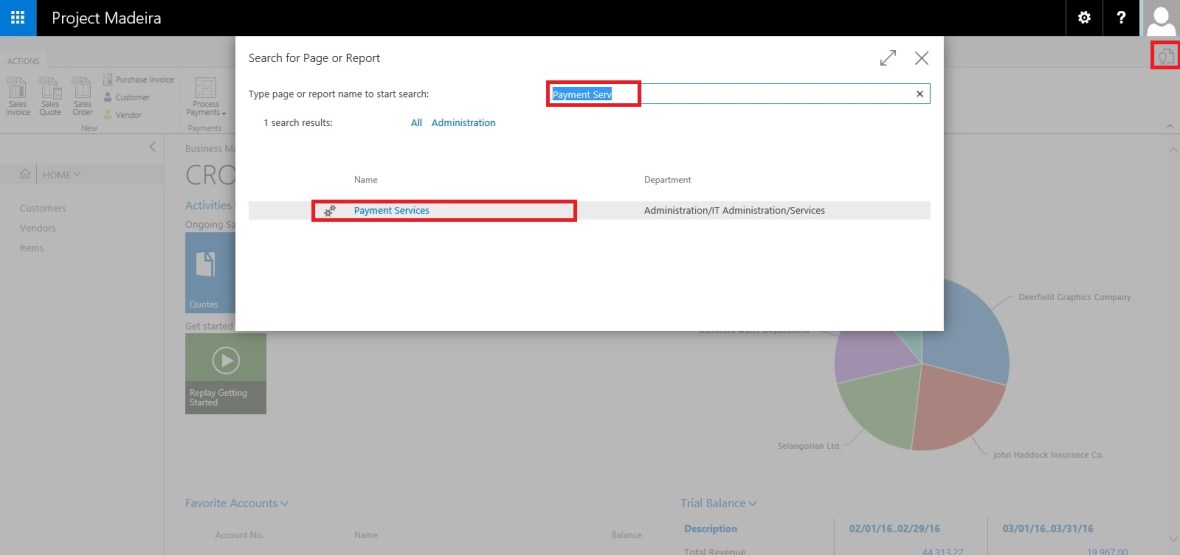Expand the search dialog to full size
Image resolution: width=1180 pixels, height=555 pixels.
click(x=888, y=58)
